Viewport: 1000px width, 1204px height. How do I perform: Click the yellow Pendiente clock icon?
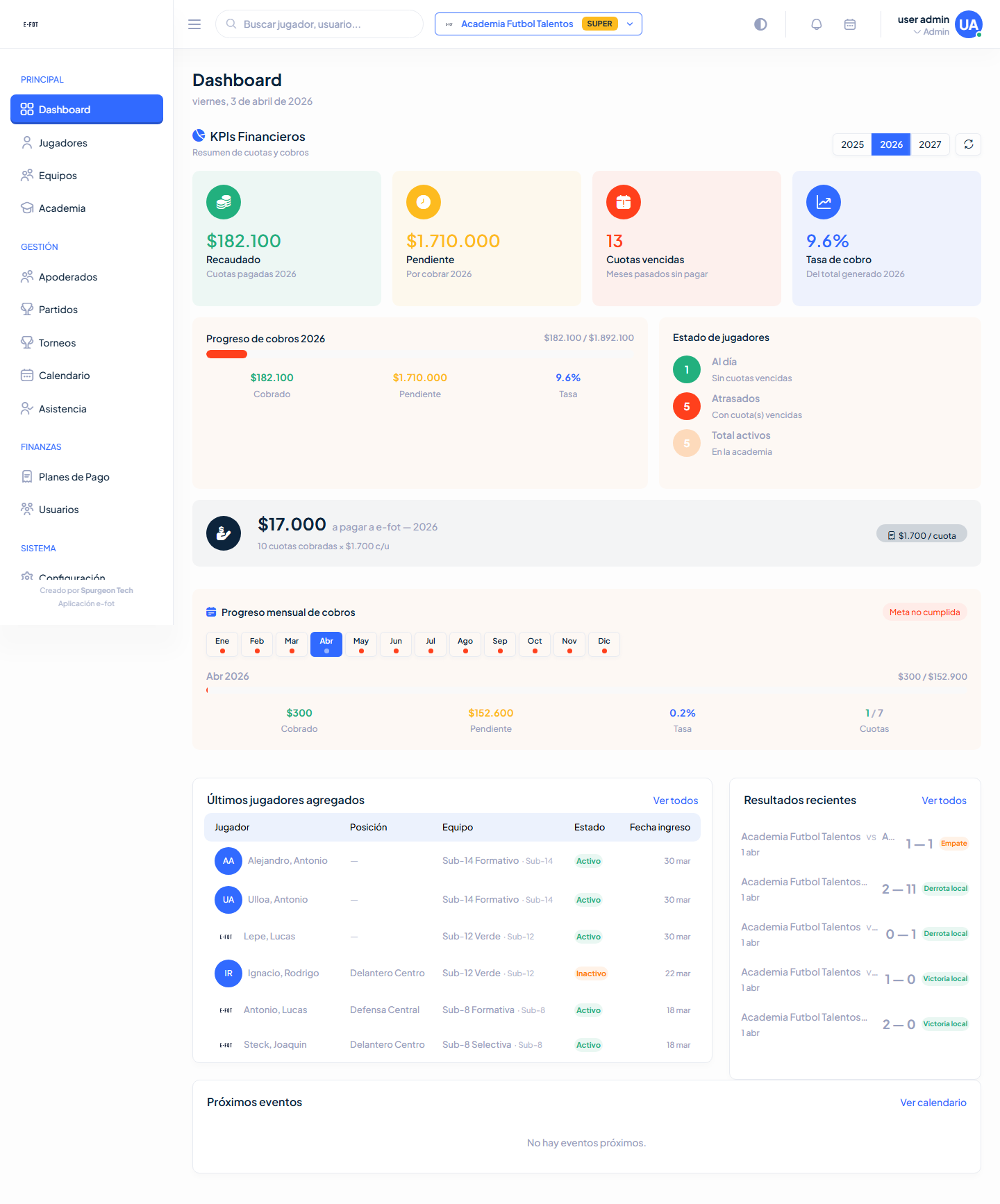(x=424, y=202)
